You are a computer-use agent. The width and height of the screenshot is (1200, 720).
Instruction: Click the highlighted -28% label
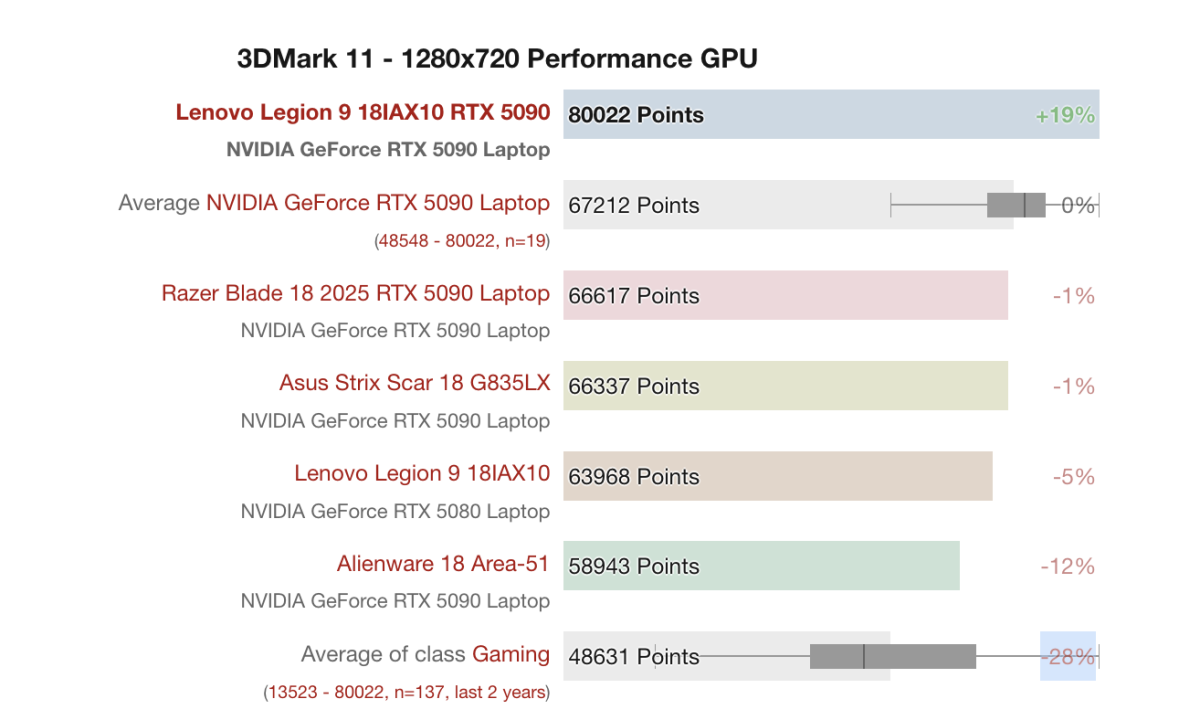(x=1067, y=657)
